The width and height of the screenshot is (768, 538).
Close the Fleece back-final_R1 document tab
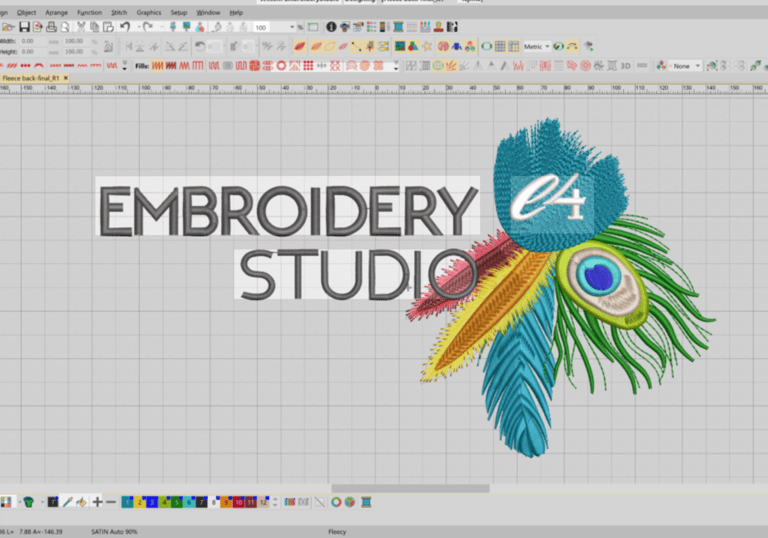pos(66,78)
